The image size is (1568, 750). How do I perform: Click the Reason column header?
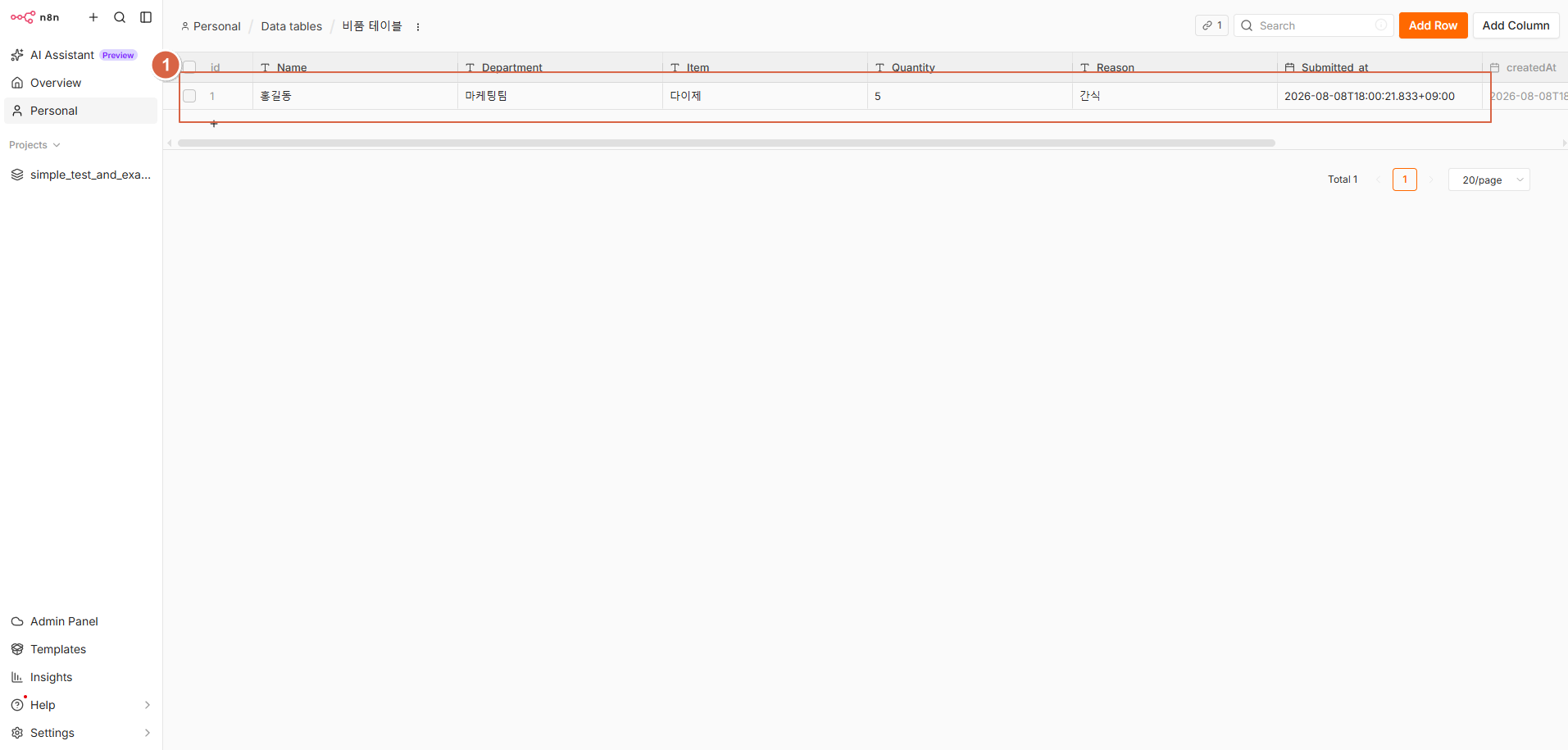click(x=1175, y=67)
